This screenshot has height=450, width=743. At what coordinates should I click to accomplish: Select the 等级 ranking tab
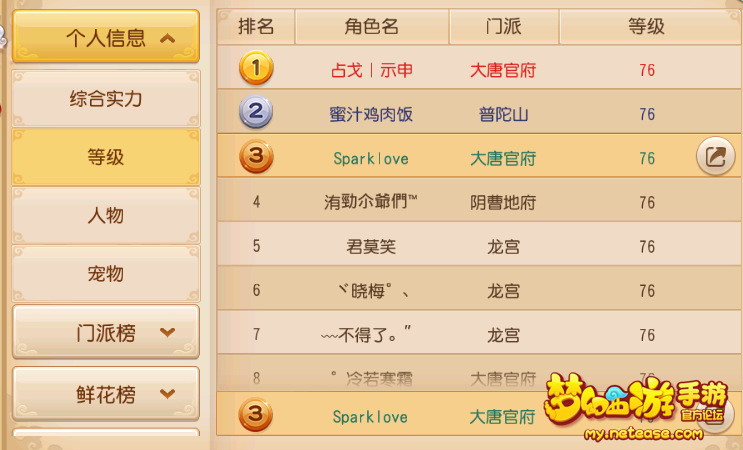(x=106, y=157)
